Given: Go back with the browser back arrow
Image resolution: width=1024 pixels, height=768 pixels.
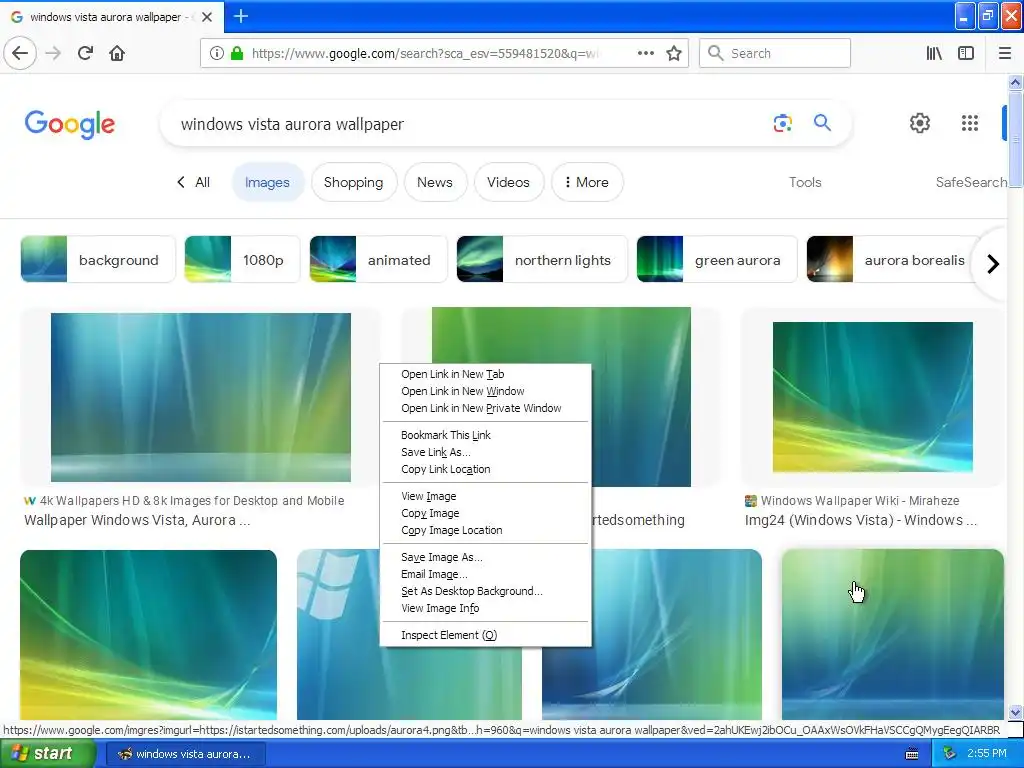Looking at the screenshot, I should click(x=20, y=53).
